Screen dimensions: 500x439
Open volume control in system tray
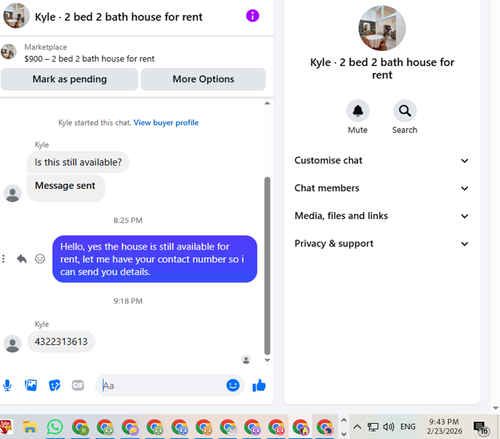(x=388, y=427)
